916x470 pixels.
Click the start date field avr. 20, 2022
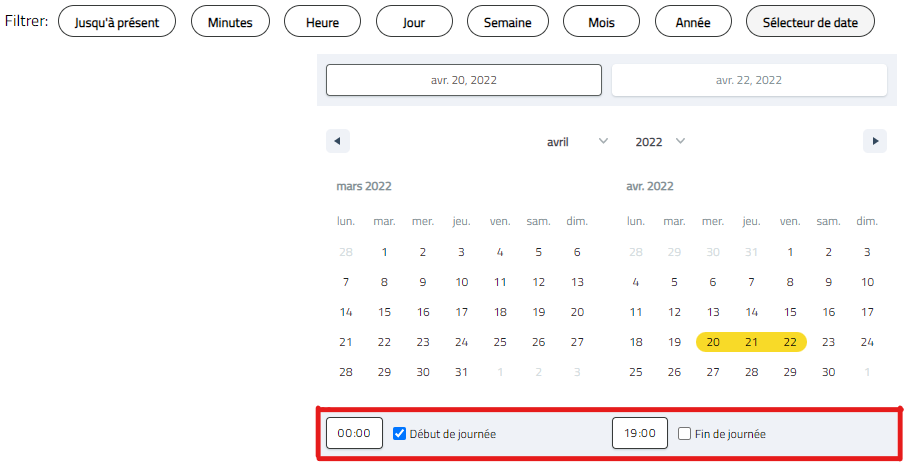click(464, 80)
